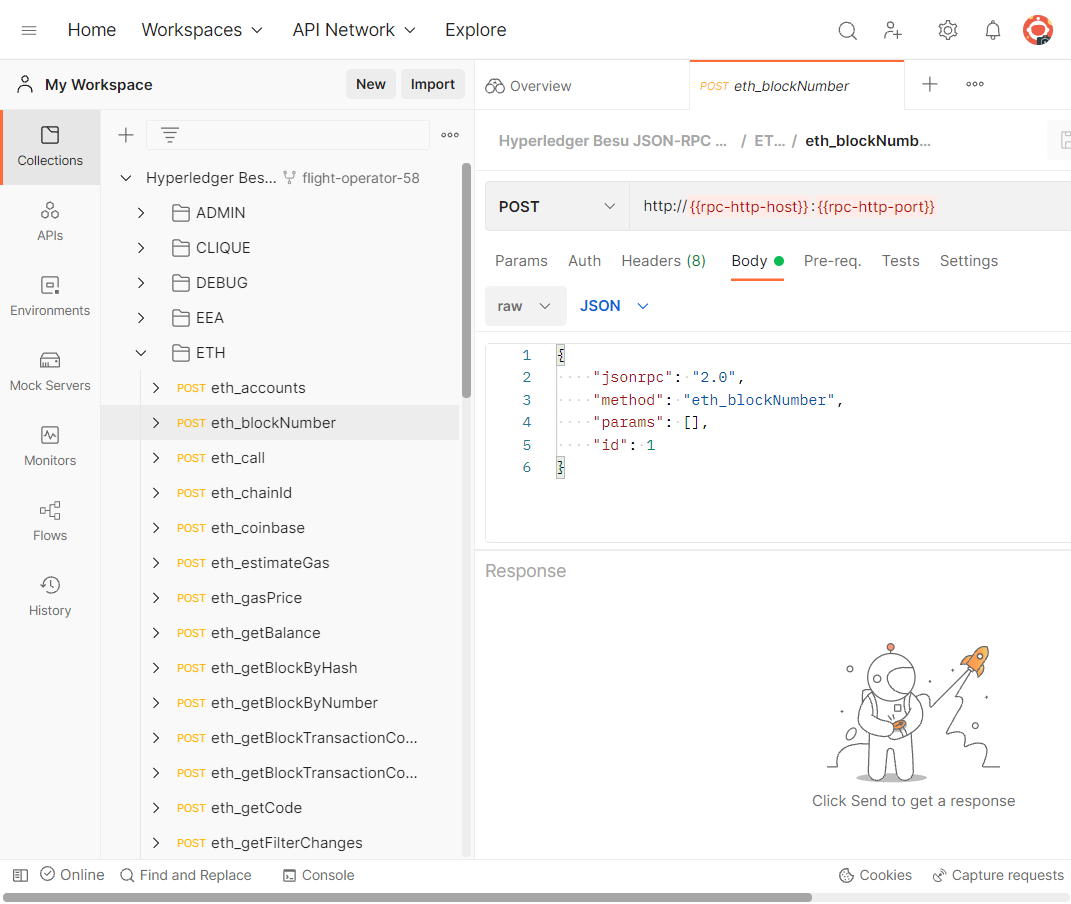Click the invite collaborators icon
This screenshot has width=1071, height=904.
point(893,30)
